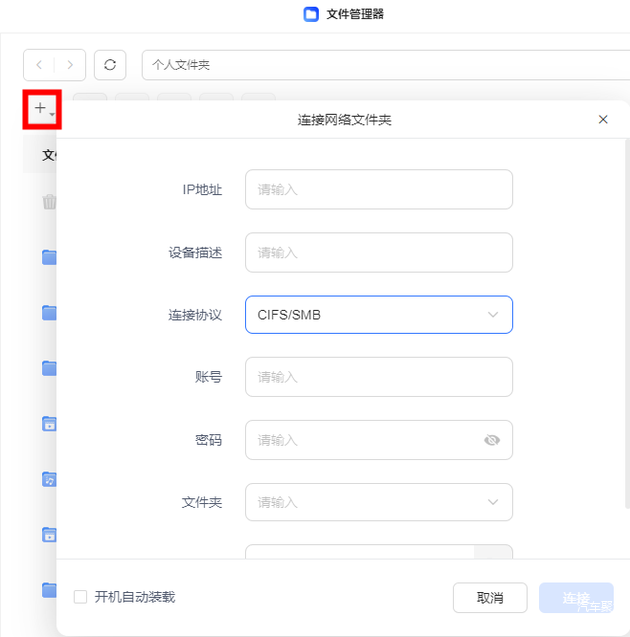Go forward with the right arrow button

tap(70, 65)
